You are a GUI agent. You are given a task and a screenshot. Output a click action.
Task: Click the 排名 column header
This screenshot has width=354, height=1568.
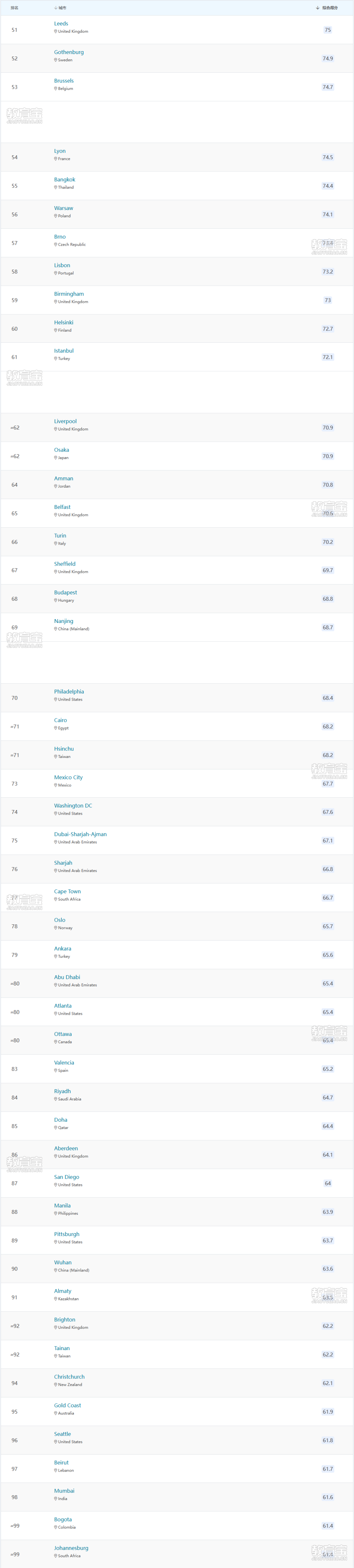15,8
